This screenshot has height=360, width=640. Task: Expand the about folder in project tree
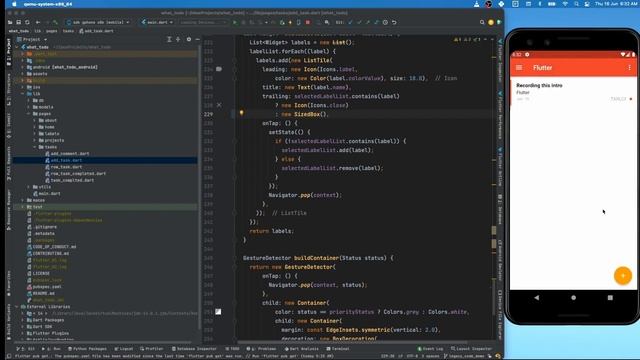pyautogui.click(x=35, y=120)
